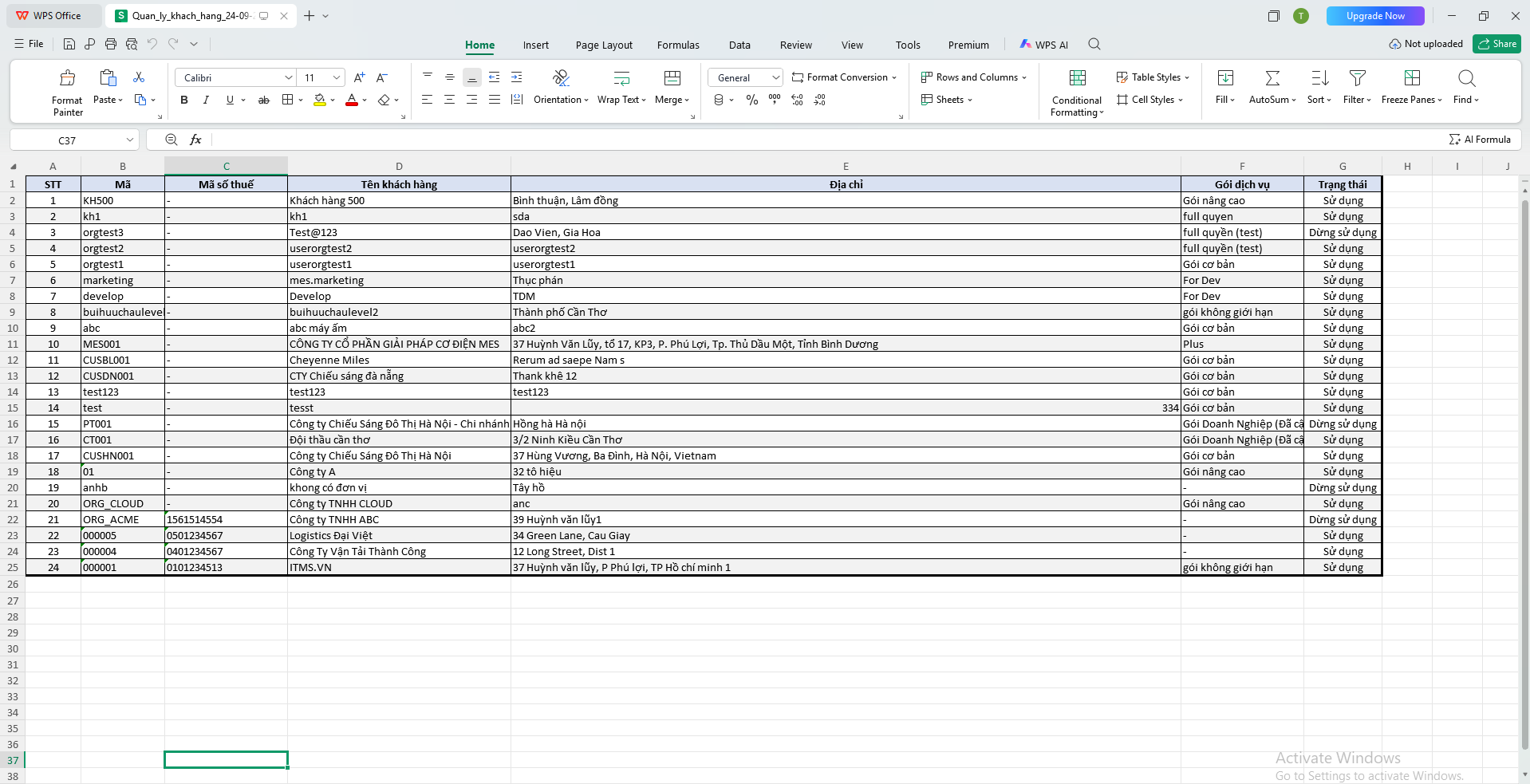Click the Fill down icon

[x=1225, y=77]
